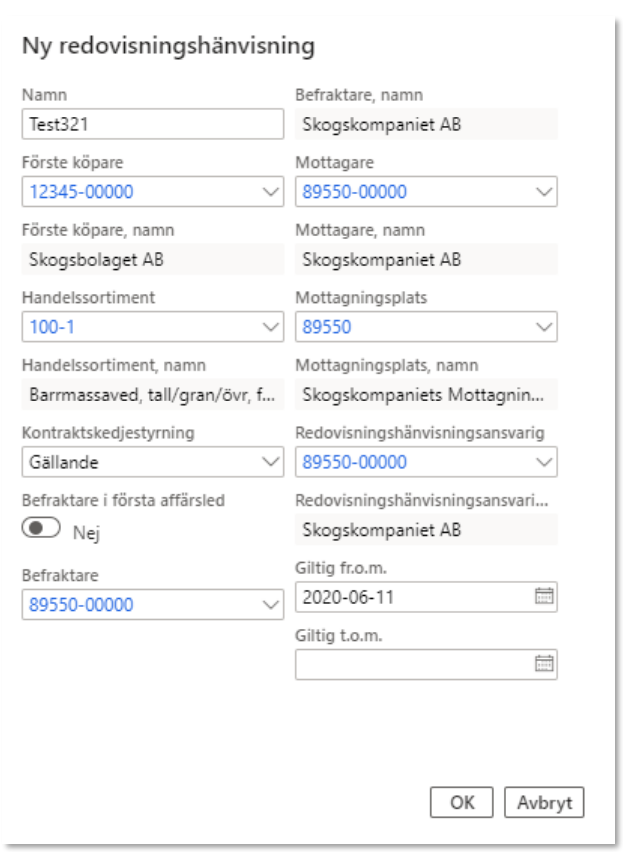Select the Förste köpare, namn field Skogsbolaget AB
Image resolution: width=623 pixels, height=852 pixels.
pyautogui.click(x=152, y=261)
